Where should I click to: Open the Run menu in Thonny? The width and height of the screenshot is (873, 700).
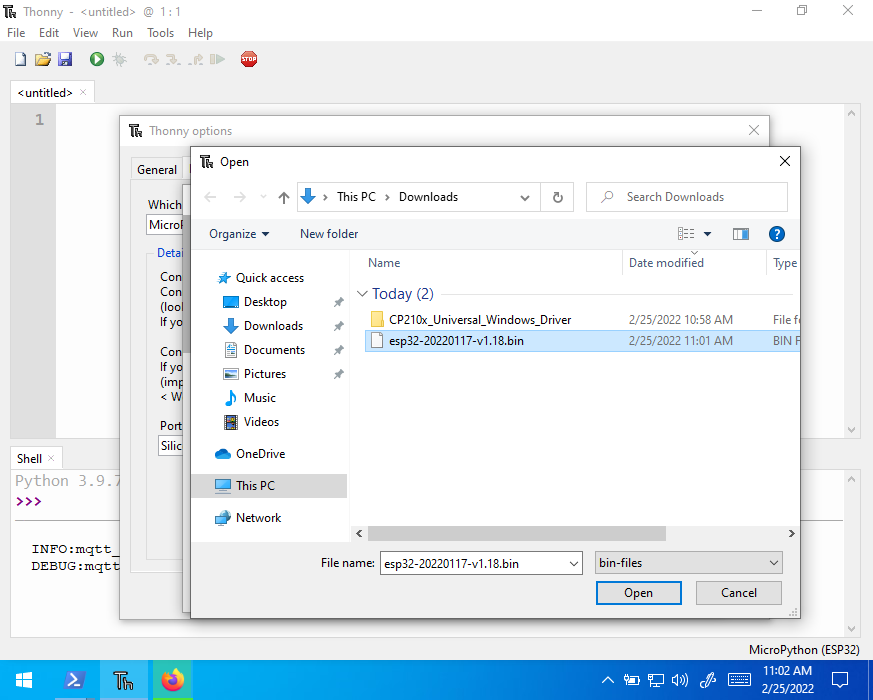point(122,33)
